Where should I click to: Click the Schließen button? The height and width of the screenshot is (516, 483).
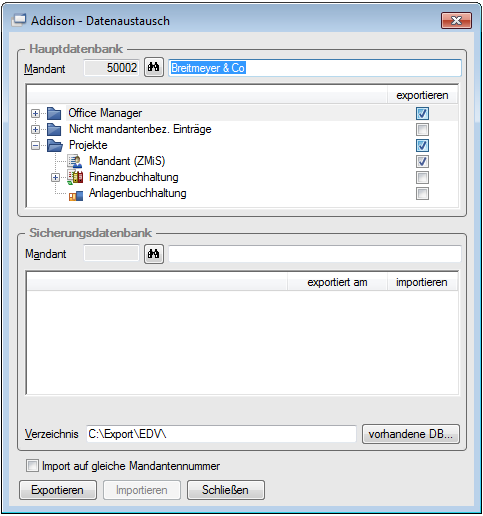[226, 490]
